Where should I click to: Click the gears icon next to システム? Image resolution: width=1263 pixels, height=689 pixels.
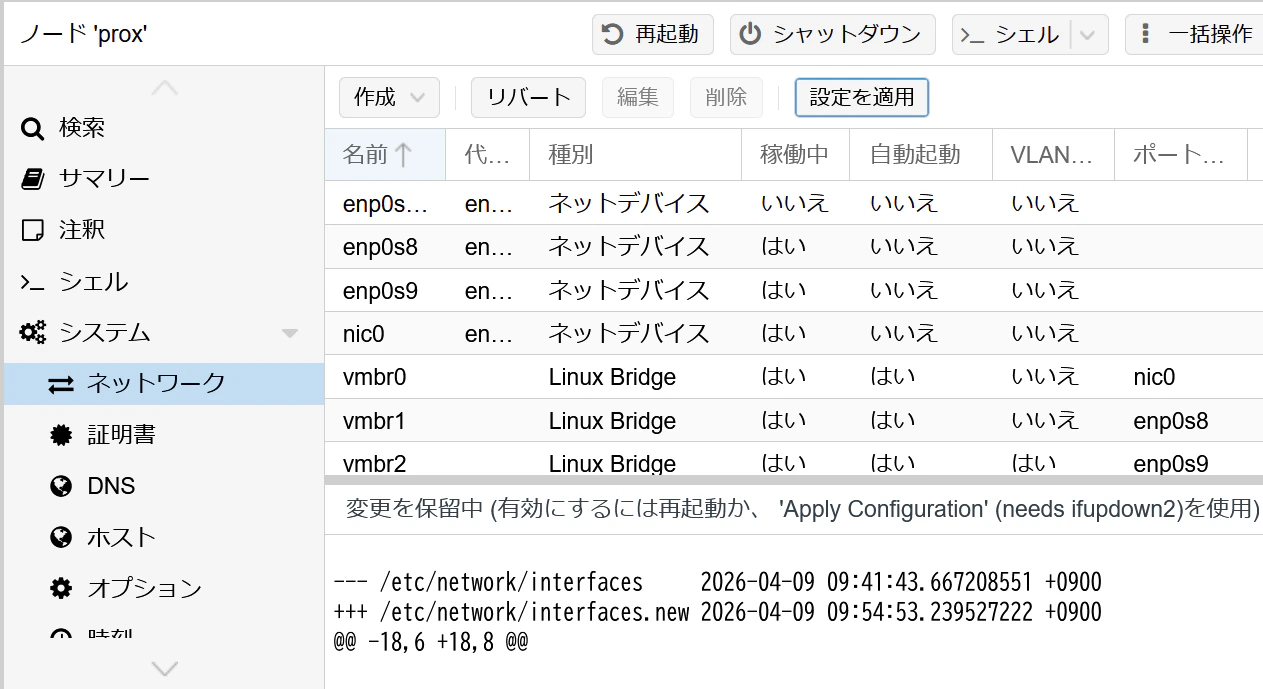34,332
